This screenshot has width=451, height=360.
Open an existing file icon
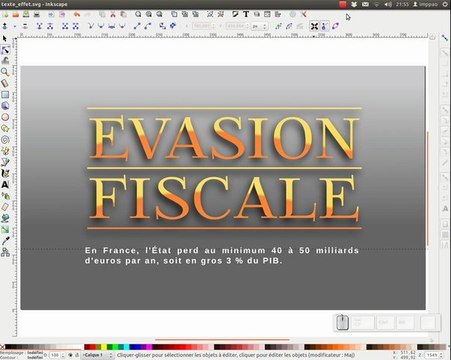coord(15,14)
